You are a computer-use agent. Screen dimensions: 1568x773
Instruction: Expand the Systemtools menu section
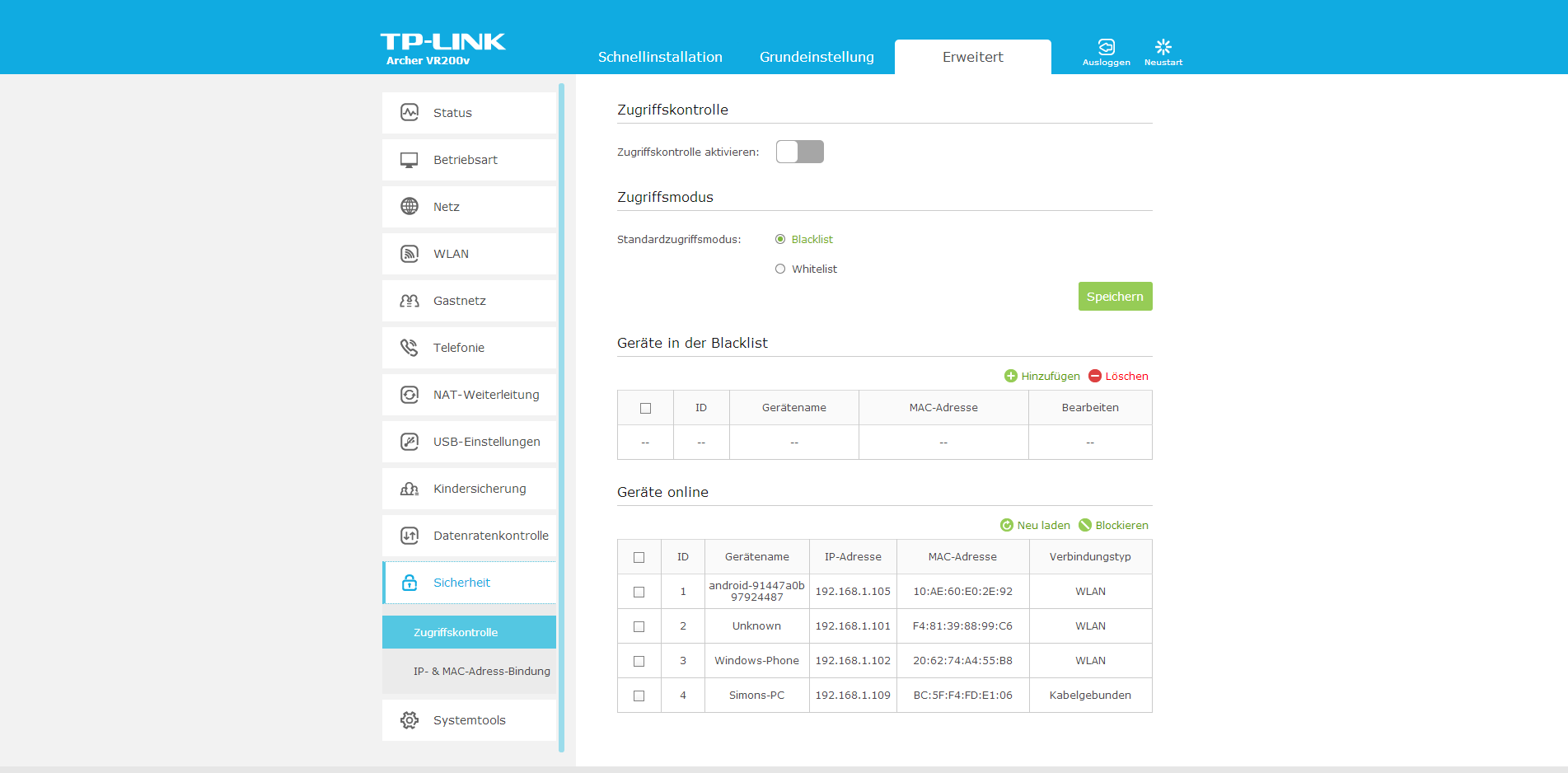pos(469,720)
